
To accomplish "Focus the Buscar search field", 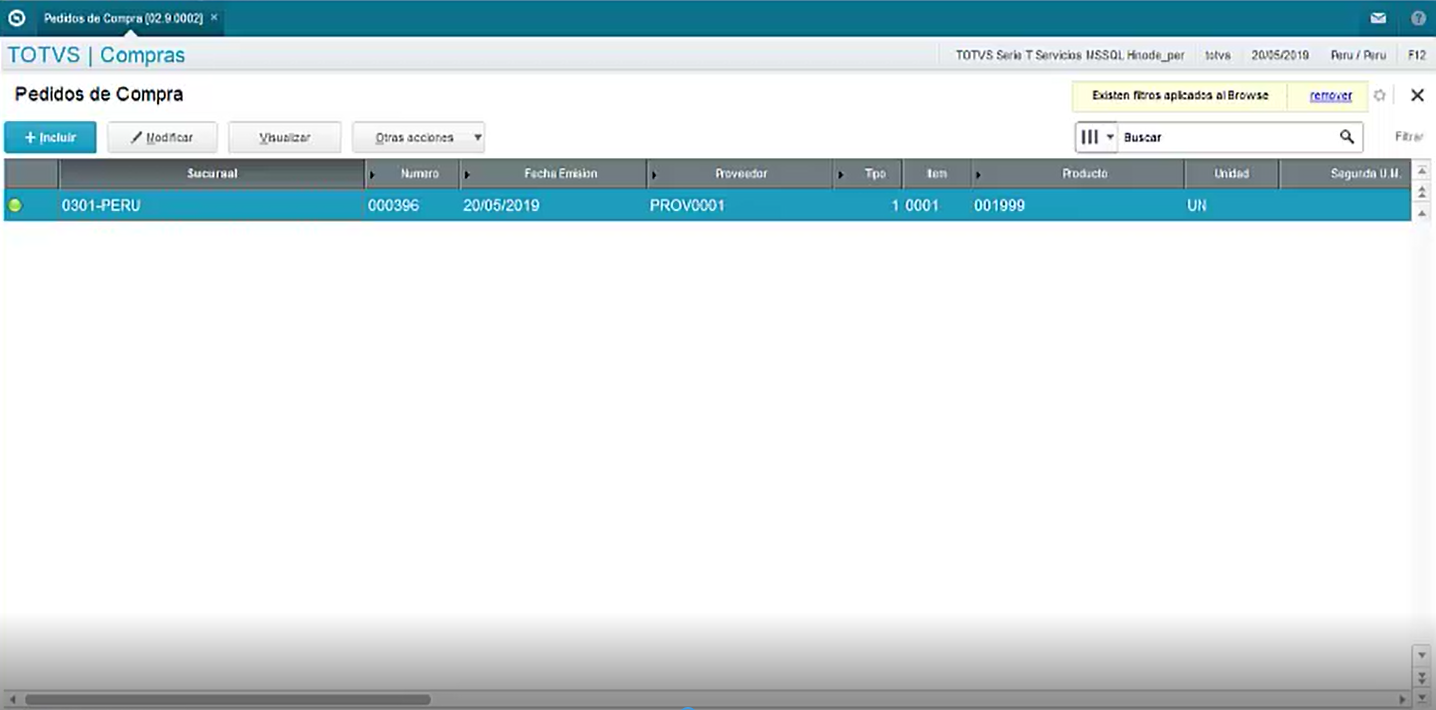I will pos(1228,137).
